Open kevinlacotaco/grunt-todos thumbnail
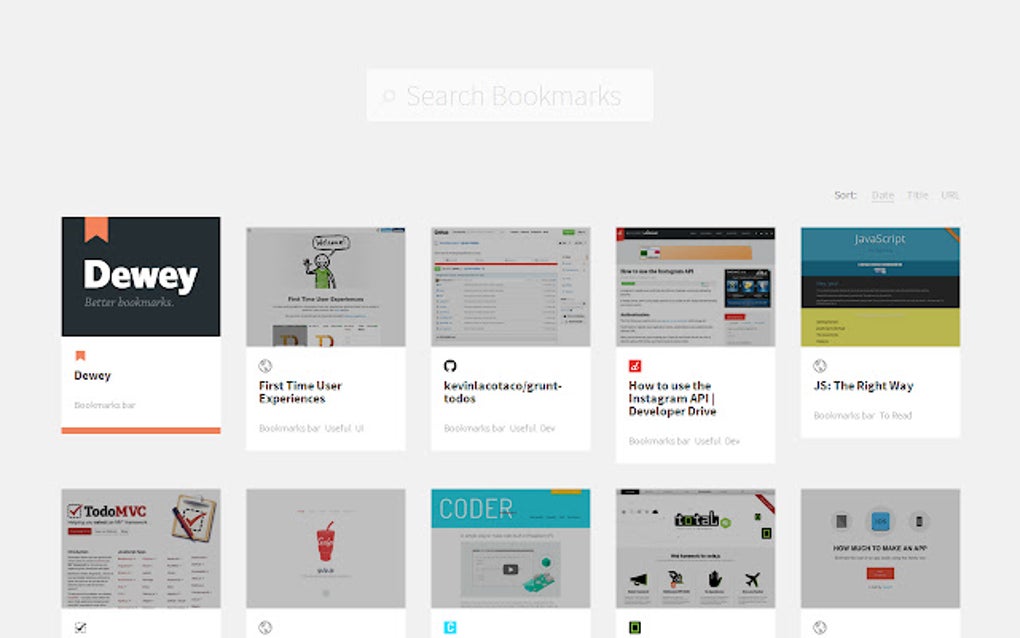The width and height of the screenshot is (1020, 638). 511,287
